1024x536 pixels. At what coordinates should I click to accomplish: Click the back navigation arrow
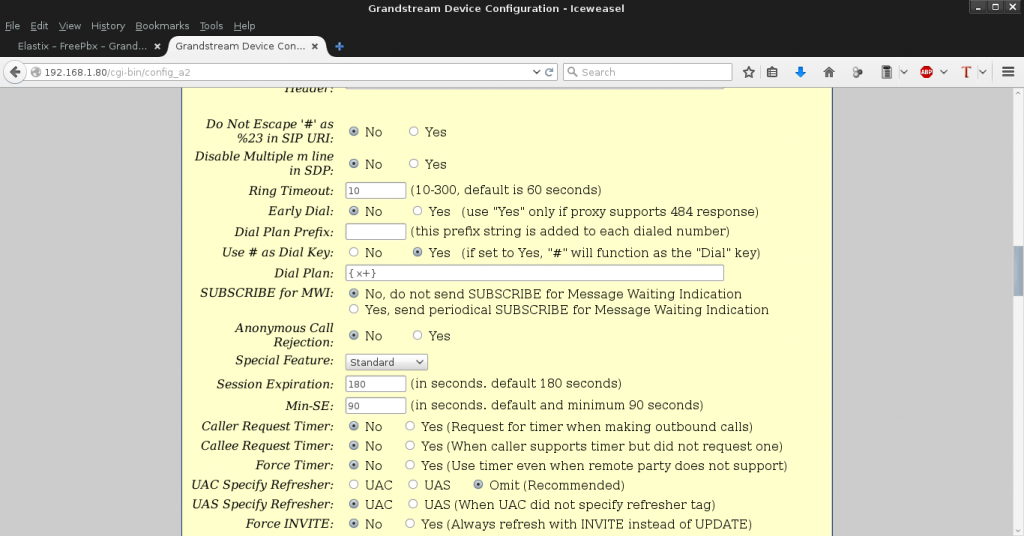coord(15,72)
